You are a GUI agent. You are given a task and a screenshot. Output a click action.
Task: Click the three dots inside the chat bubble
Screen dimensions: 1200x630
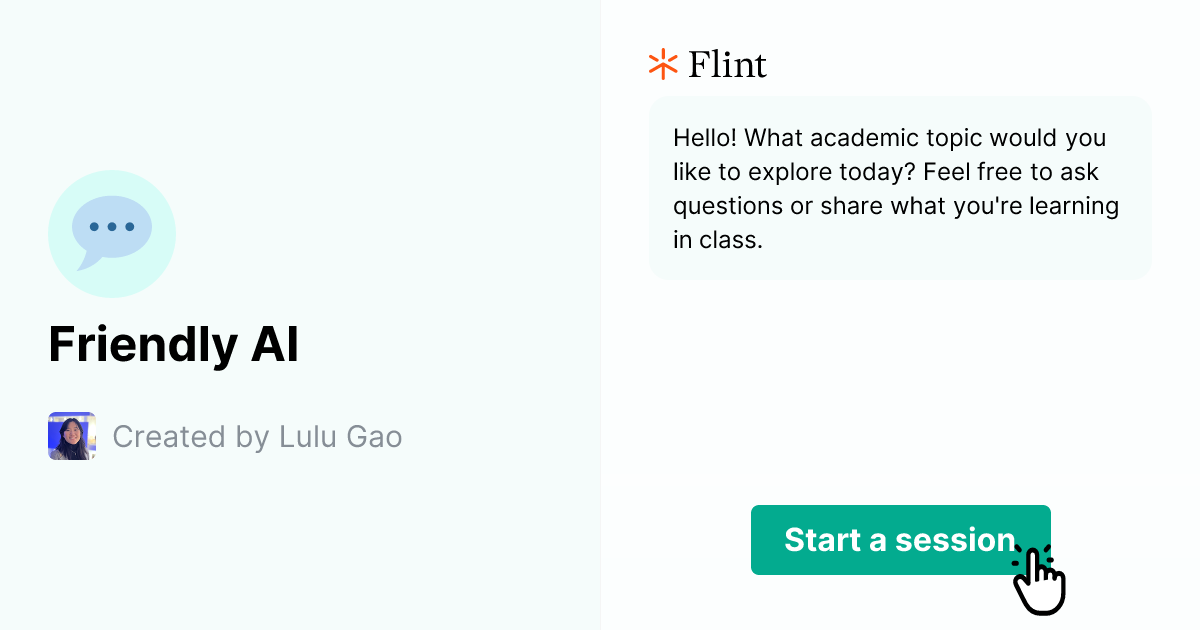pos(111,226)
